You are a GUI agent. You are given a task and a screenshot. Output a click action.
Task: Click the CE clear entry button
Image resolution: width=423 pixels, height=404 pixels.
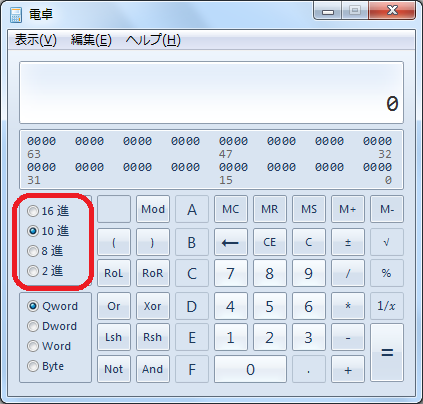pyautogui.click(x=270, y=242)
